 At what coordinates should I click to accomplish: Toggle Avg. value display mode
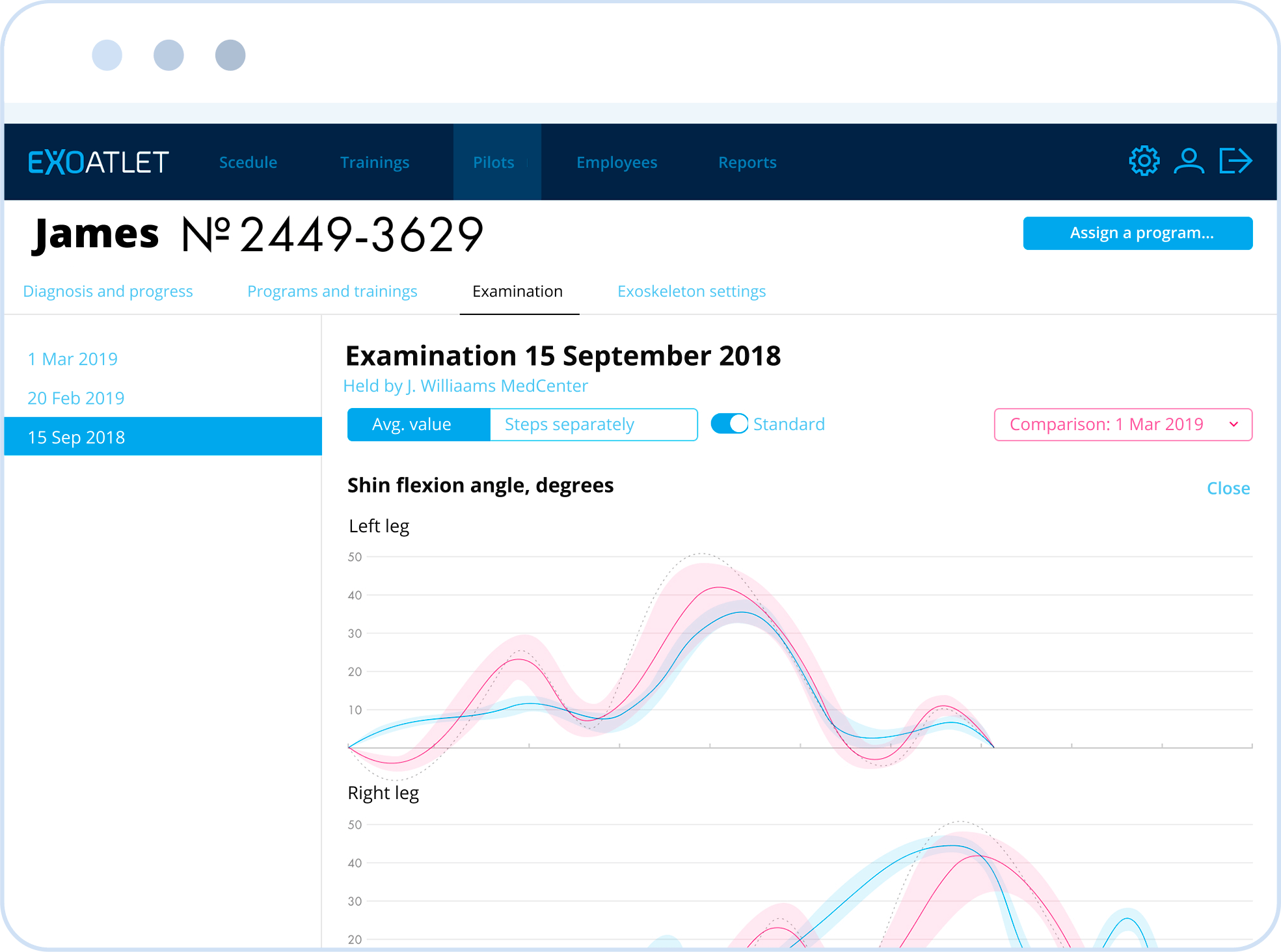coord(413,424)
